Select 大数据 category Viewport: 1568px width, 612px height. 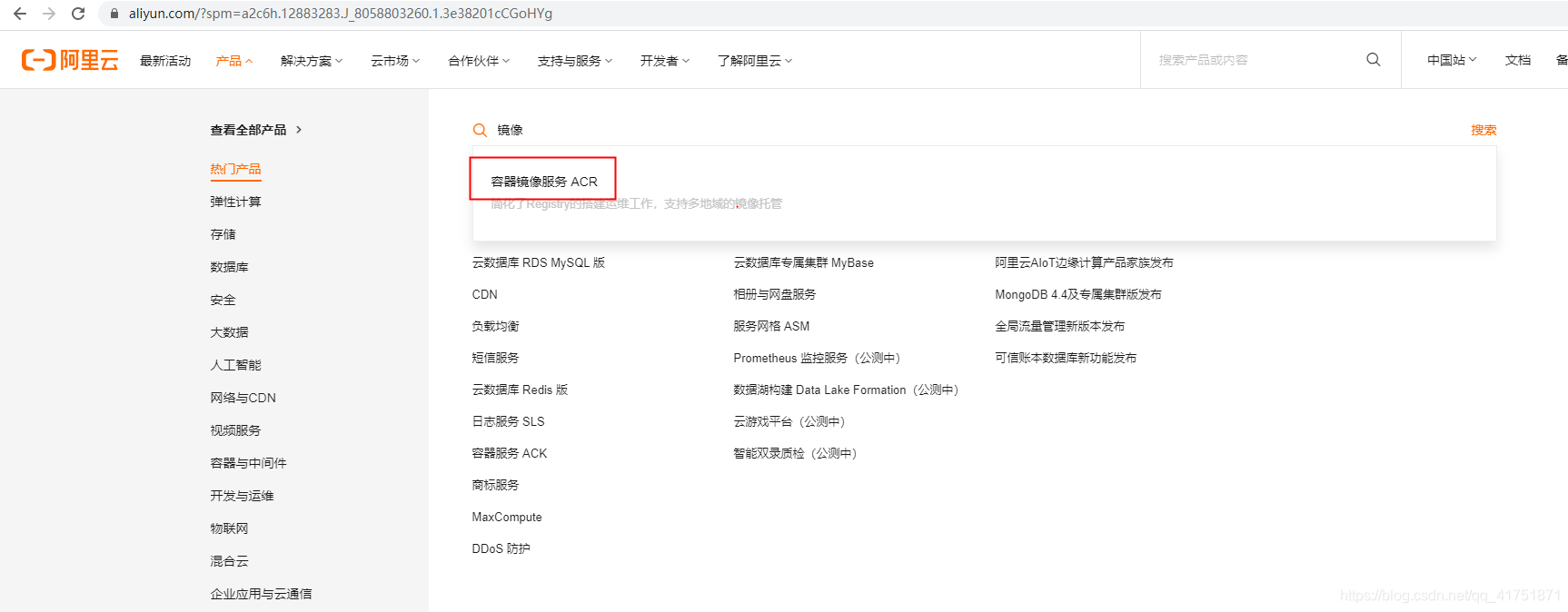tap(229, 332)
